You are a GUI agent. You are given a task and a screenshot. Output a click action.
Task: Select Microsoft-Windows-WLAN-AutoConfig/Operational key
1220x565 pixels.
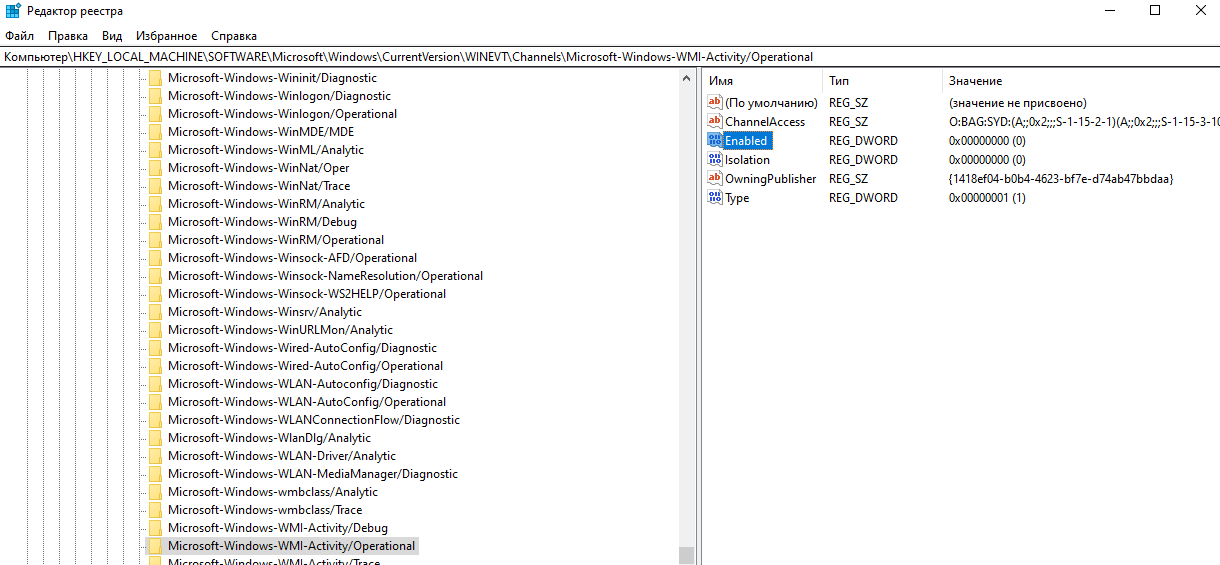306,402
